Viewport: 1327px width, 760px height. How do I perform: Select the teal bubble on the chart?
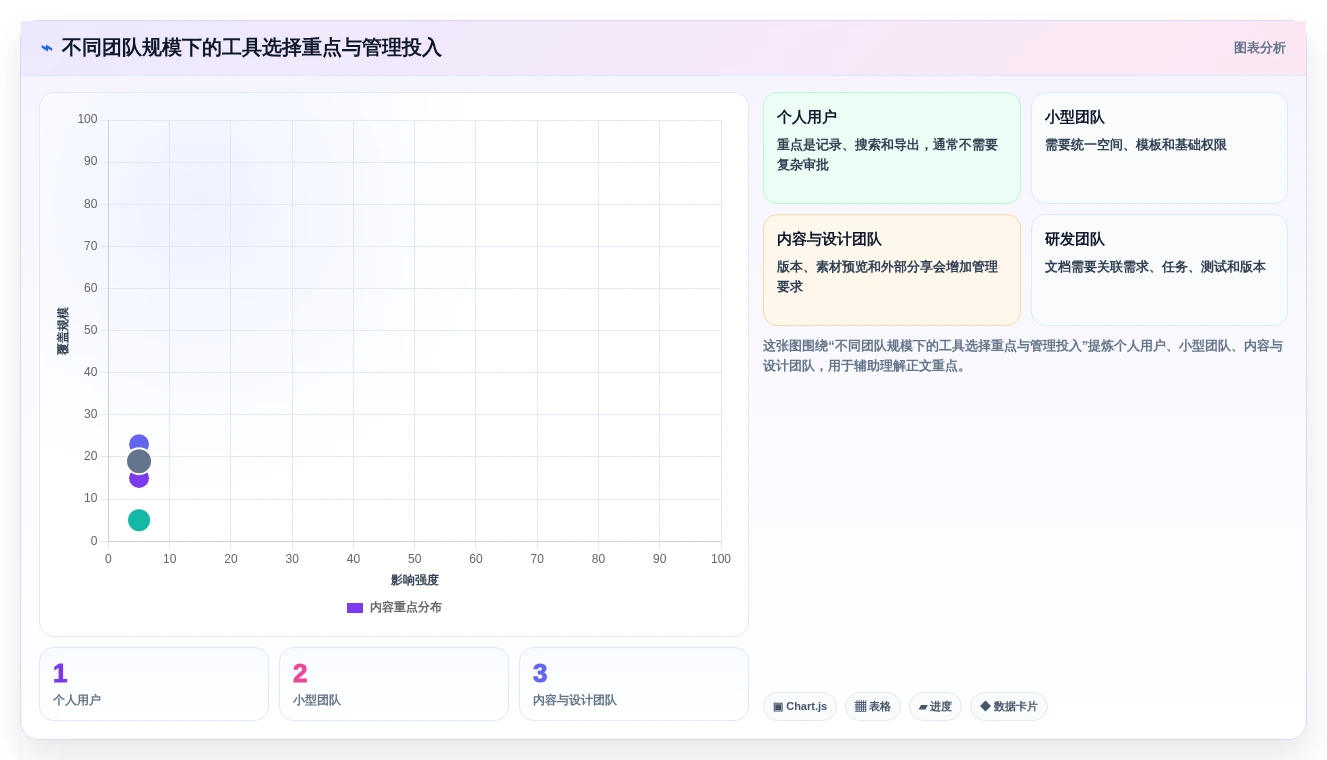[139, 520]
